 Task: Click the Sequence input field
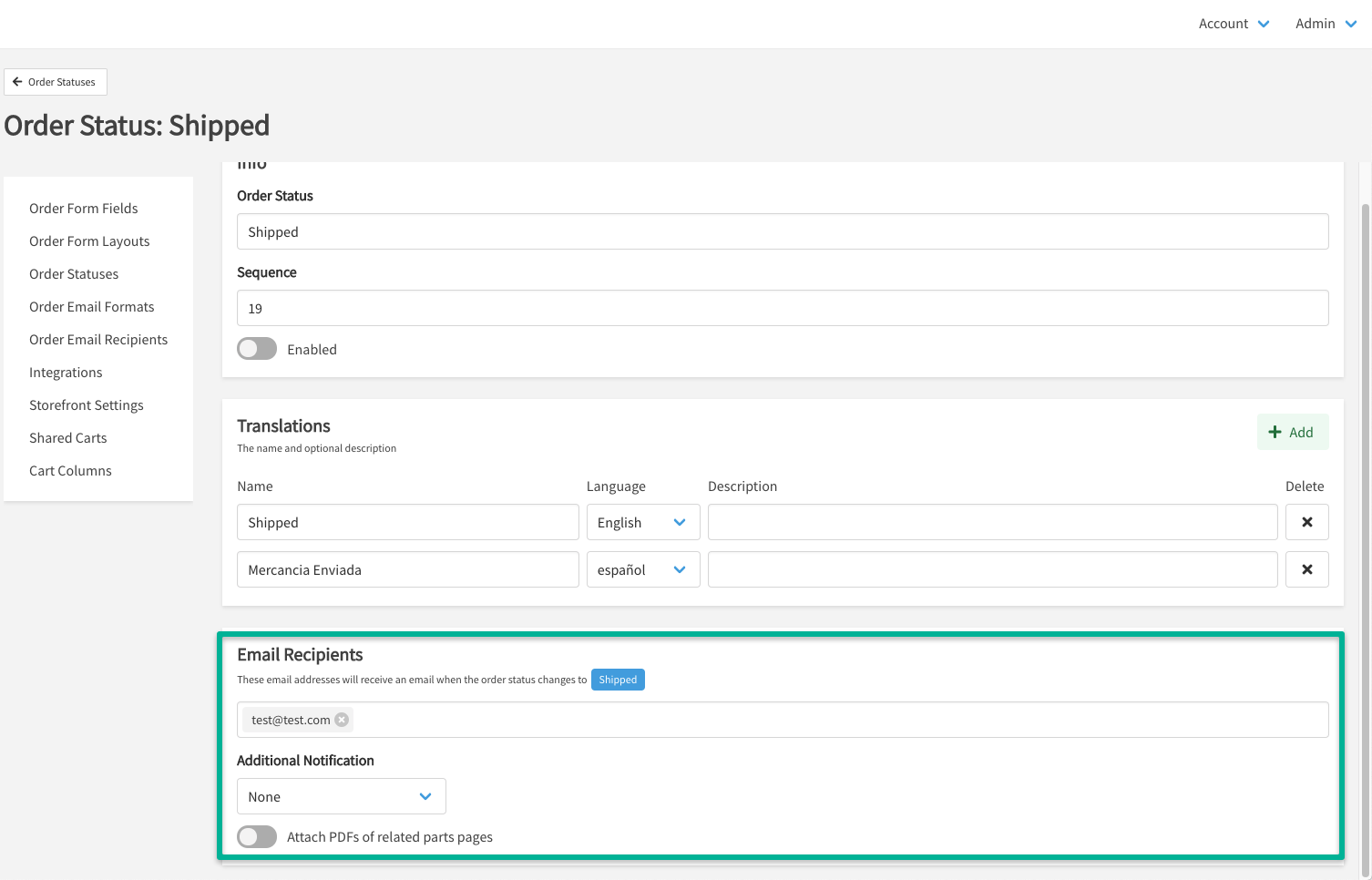pyautogui.click(x=782, y=308)
